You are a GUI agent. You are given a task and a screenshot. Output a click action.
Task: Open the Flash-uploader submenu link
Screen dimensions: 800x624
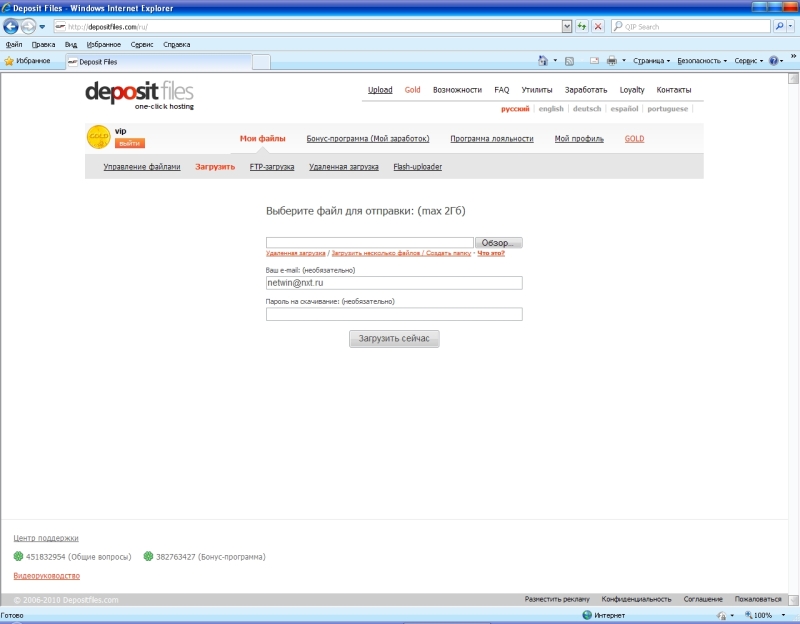417,167
